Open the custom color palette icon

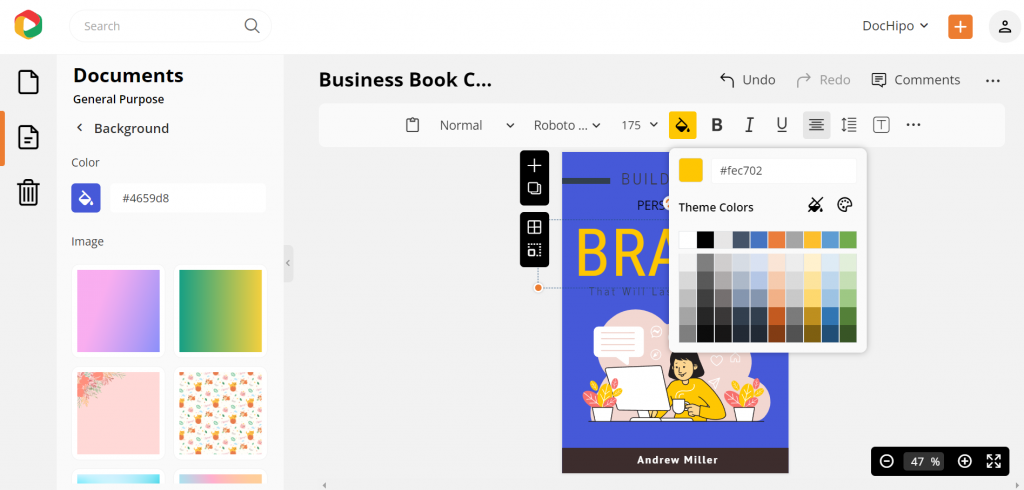pos(844,205)
